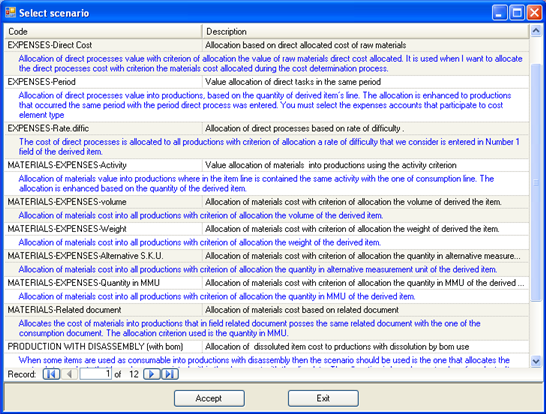This screenshot has width=546, height=414.
Task: Click blue detail text under MATERIALS-Related document
Action: (249, 328)
